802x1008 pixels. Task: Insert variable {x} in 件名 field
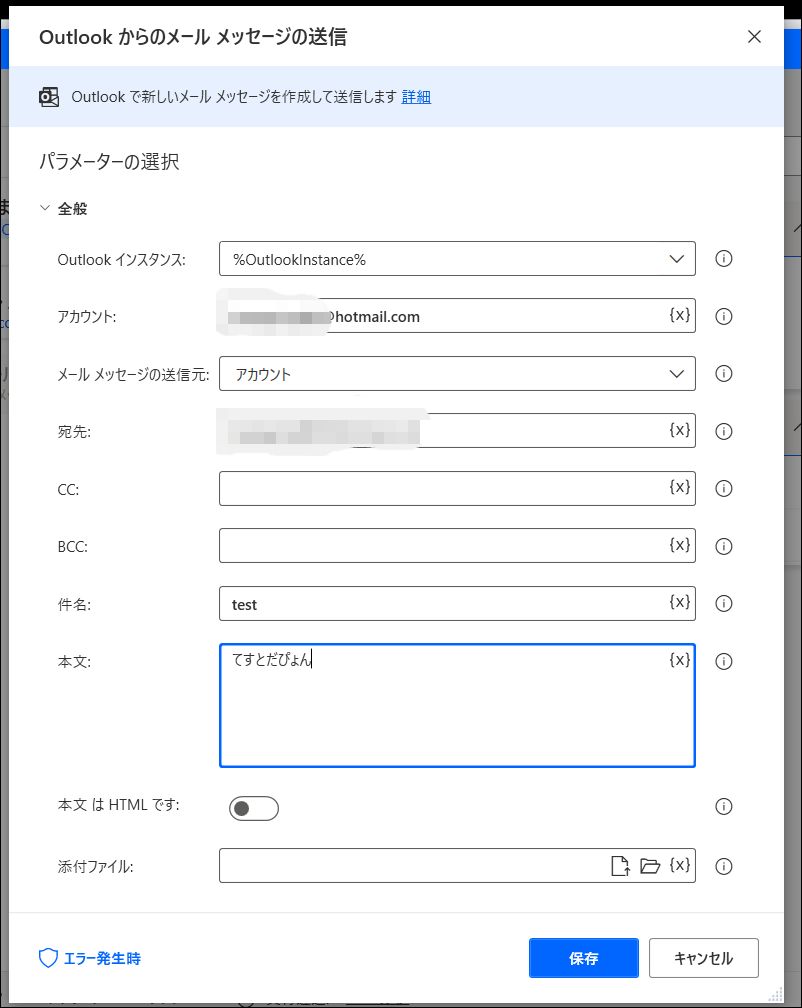[x=679, y=602]
